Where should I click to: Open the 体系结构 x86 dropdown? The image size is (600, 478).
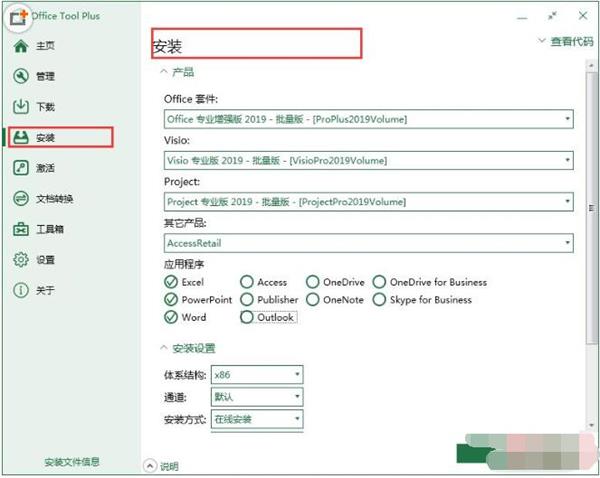point(257,375)
